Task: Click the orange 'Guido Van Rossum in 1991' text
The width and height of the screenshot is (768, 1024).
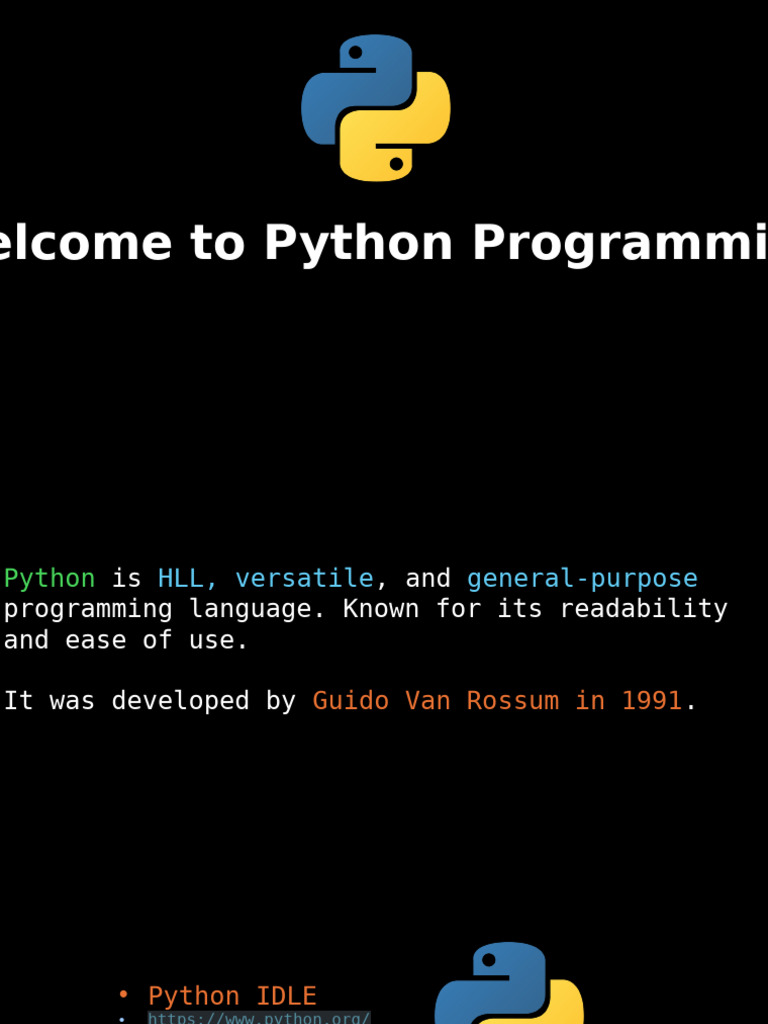Action: click(x=497, y=701)
